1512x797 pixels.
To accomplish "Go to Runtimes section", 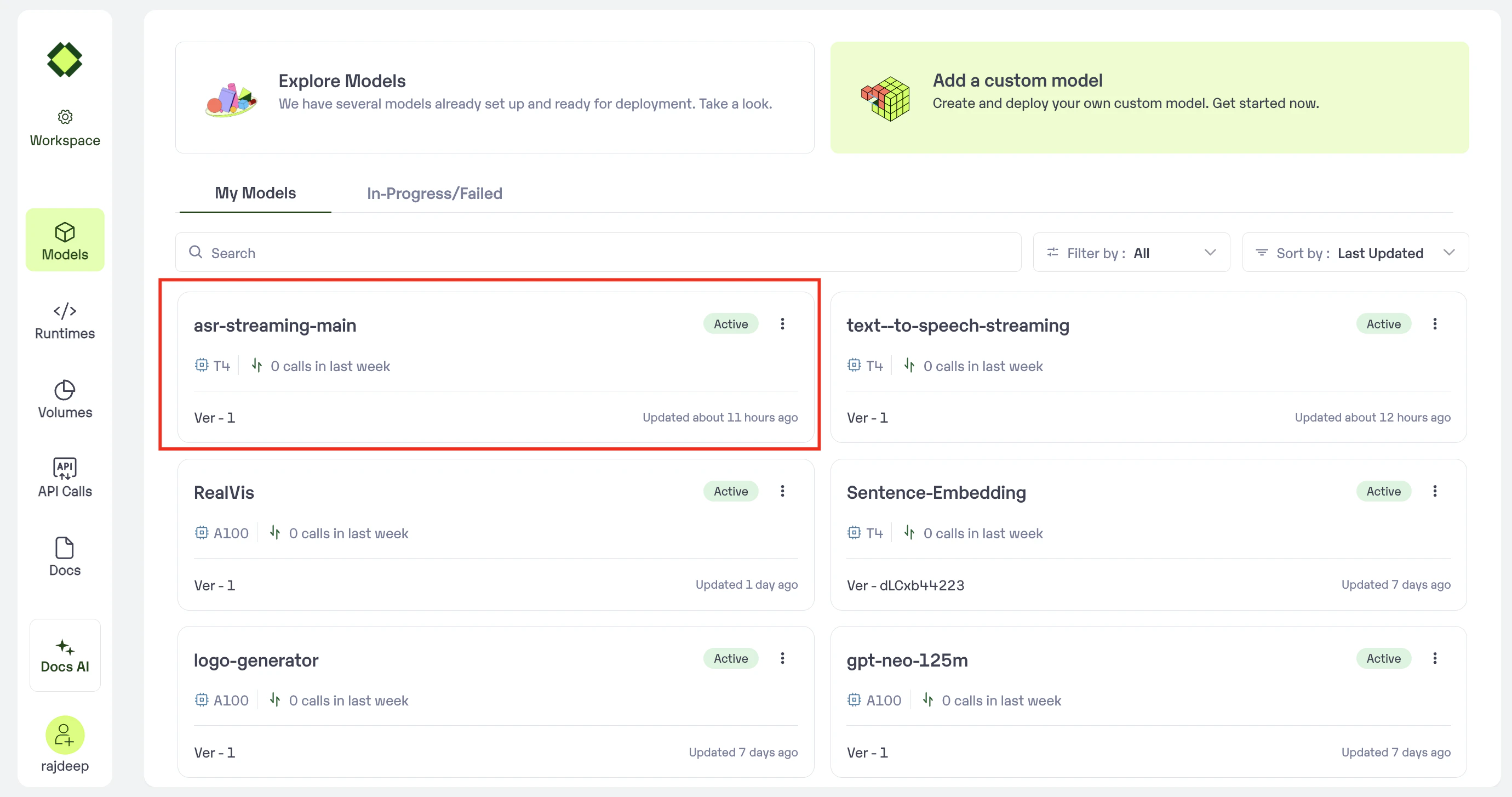I will click(65, 321).
